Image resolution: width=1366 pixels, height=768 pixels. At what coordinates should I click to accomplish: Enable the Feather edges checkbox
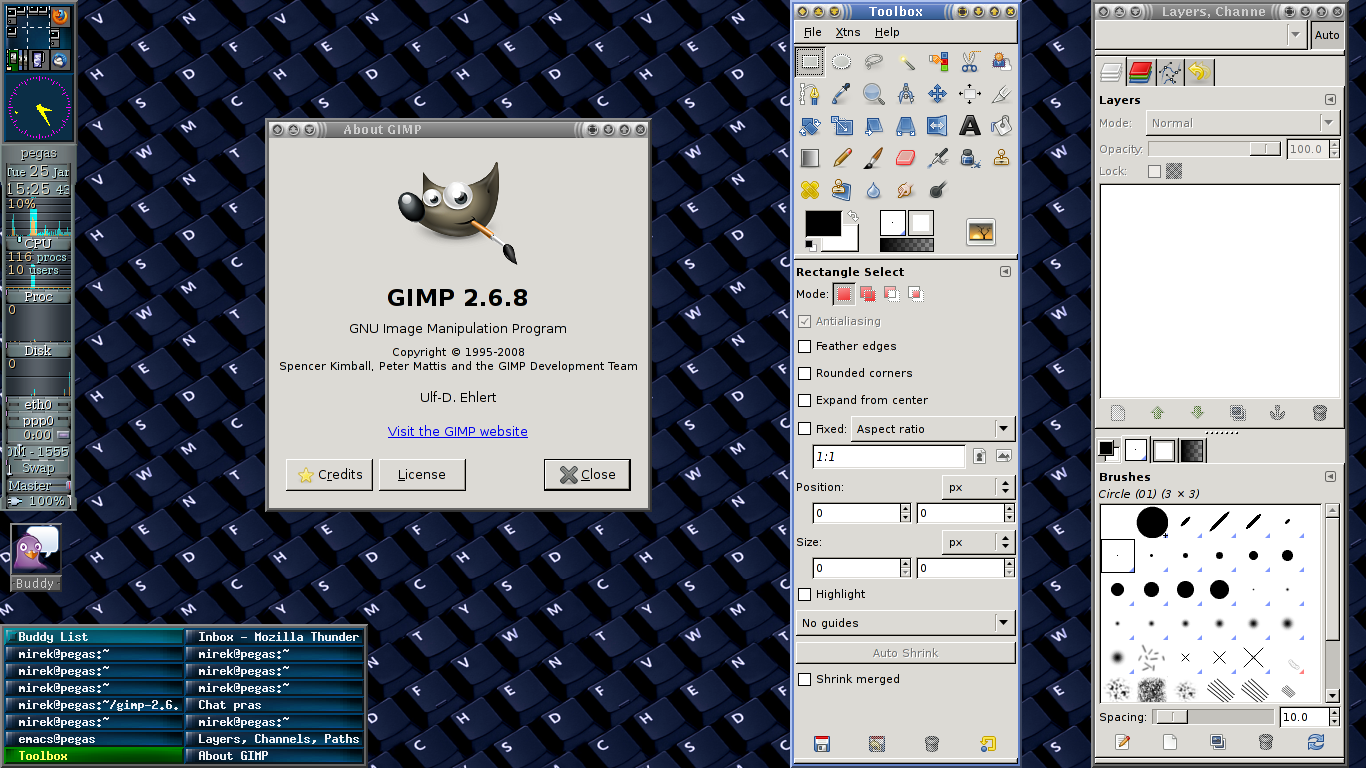pyautogui.click(x=805, y=346)
